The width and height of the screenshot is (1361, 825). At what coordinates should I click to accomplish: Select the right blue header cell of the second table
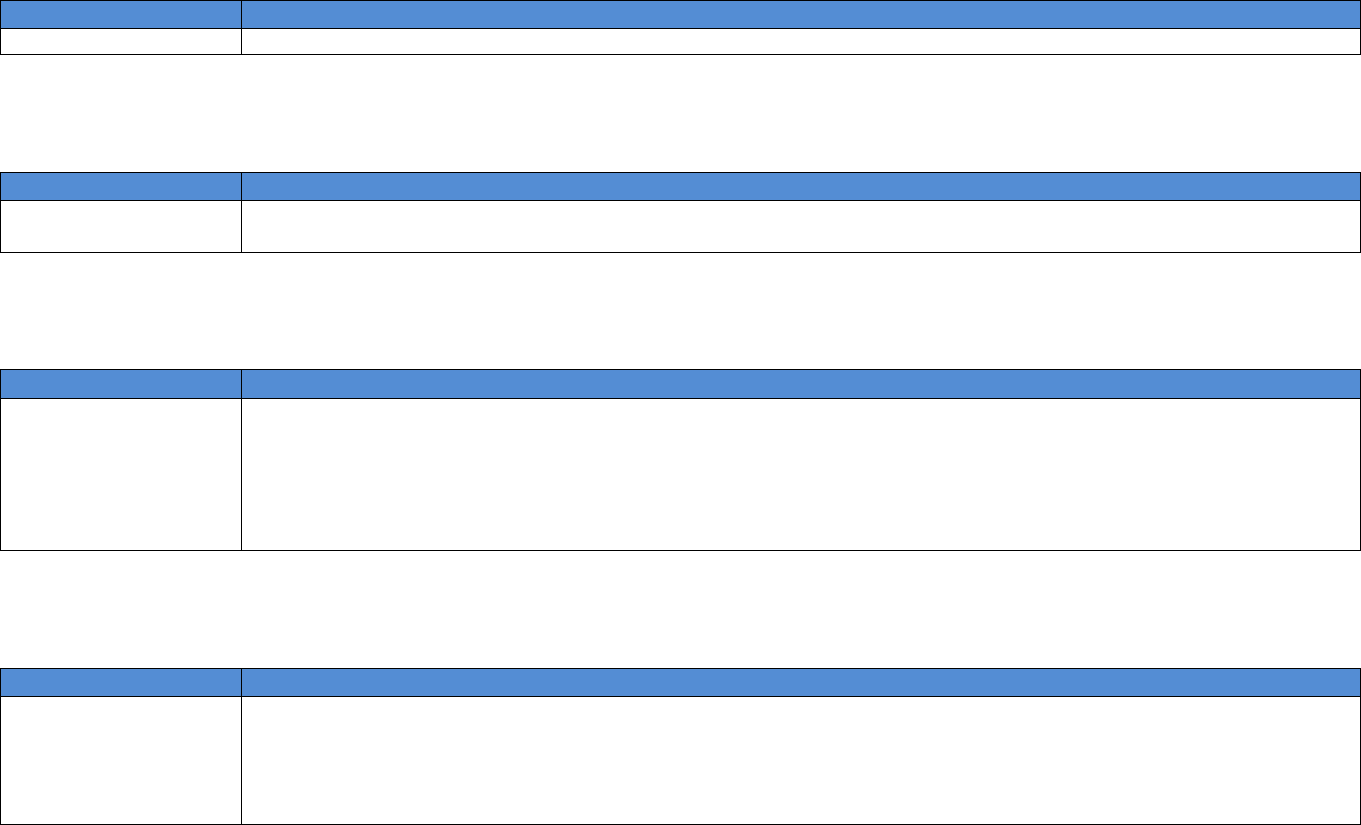[800, 187]
